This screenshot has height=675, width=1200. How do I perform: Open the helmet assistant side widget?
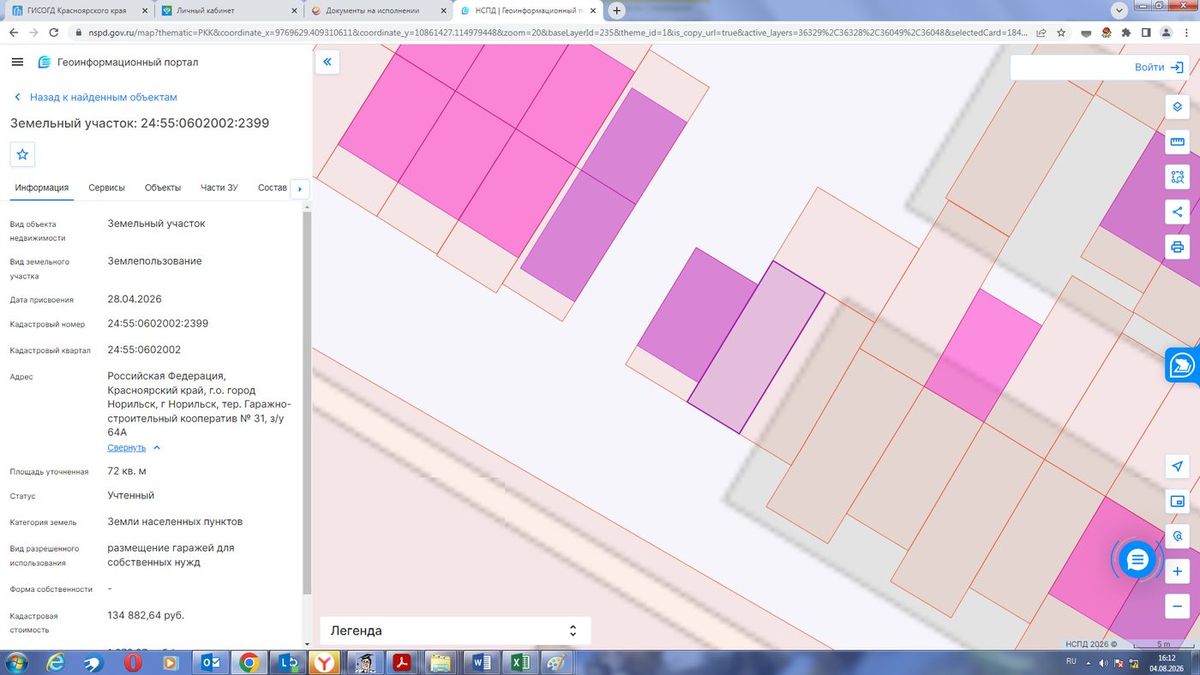[1182, 366]
